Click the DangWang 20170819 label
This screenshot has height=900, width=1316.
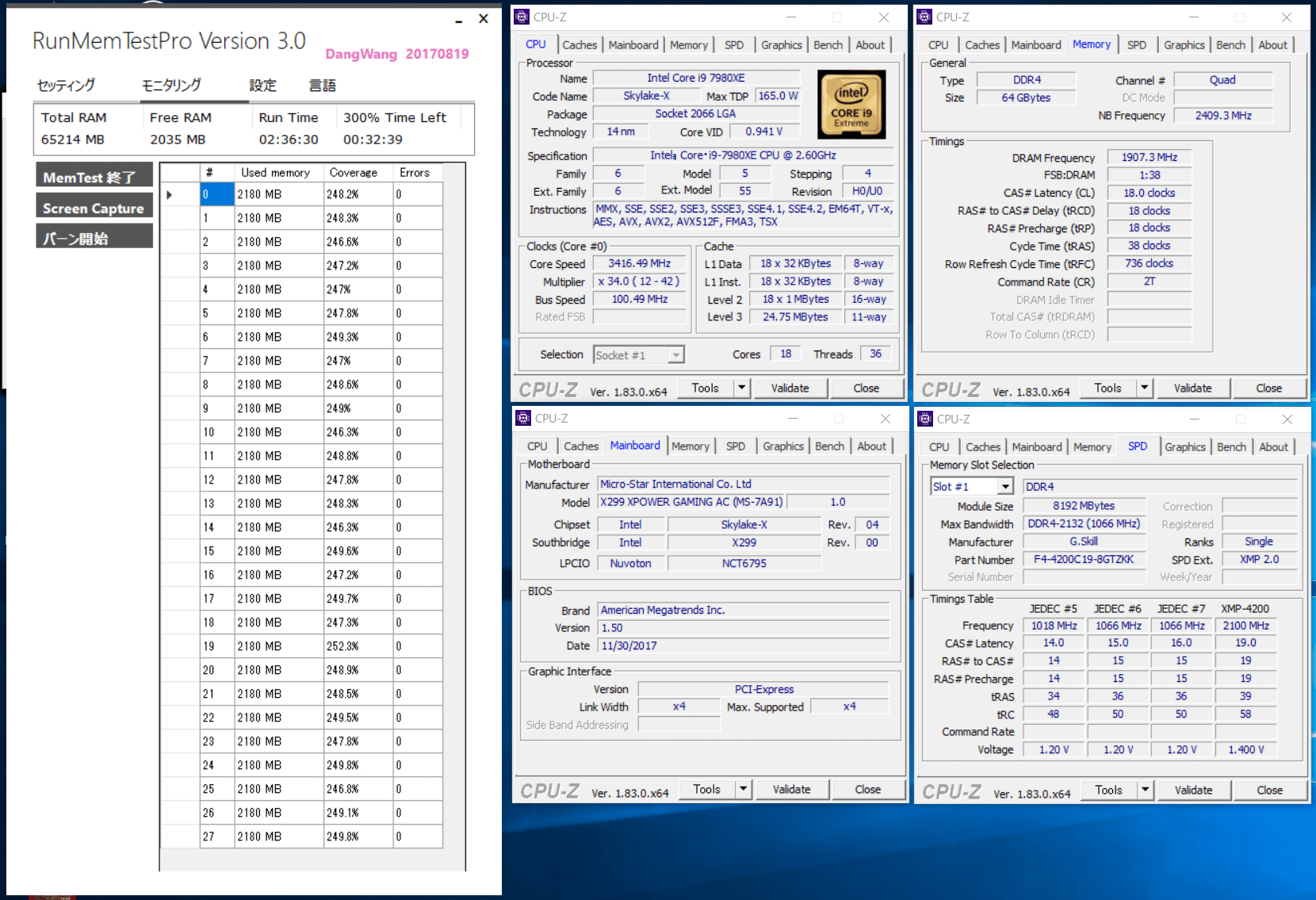tap(397, 54)
